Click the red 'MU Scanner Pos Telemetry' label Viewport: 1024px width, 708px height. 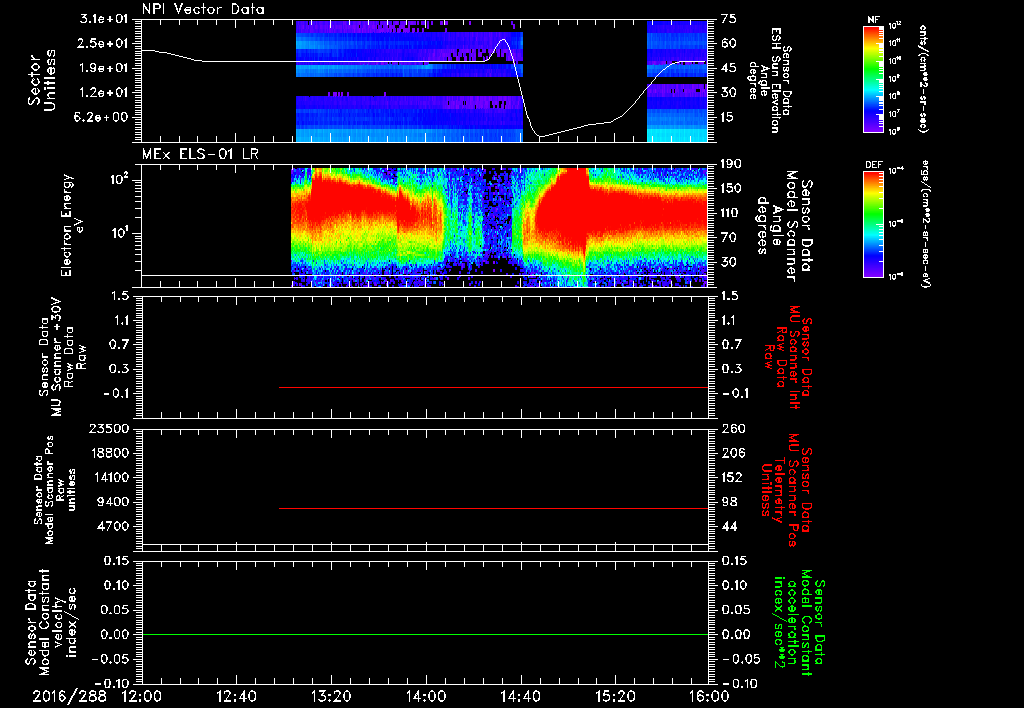coord(787,490)
